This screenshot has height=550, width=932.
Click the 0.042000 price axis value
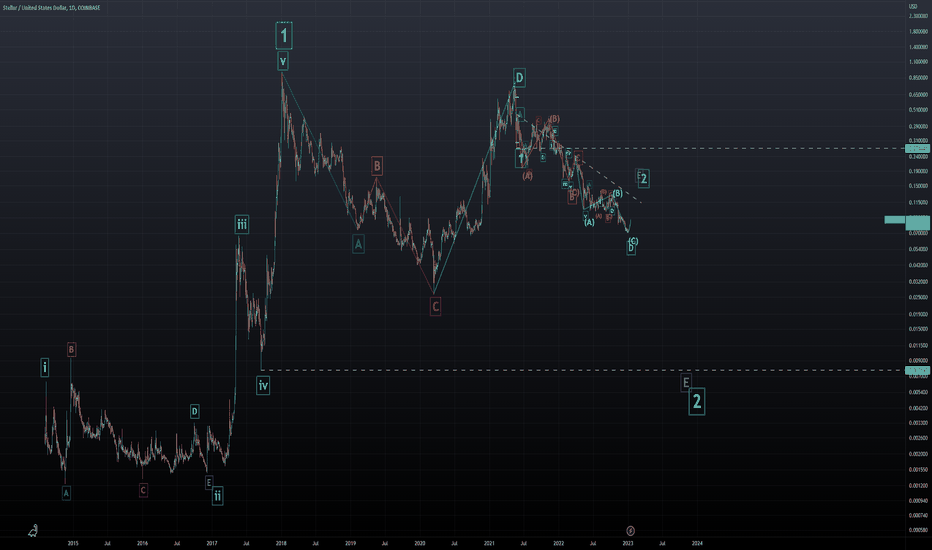pos(918,265)
